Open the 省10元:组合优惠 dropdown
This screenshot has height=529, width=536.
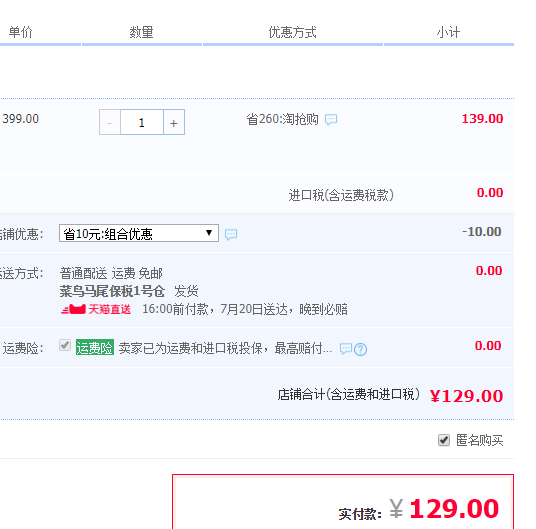click(139, 233)
